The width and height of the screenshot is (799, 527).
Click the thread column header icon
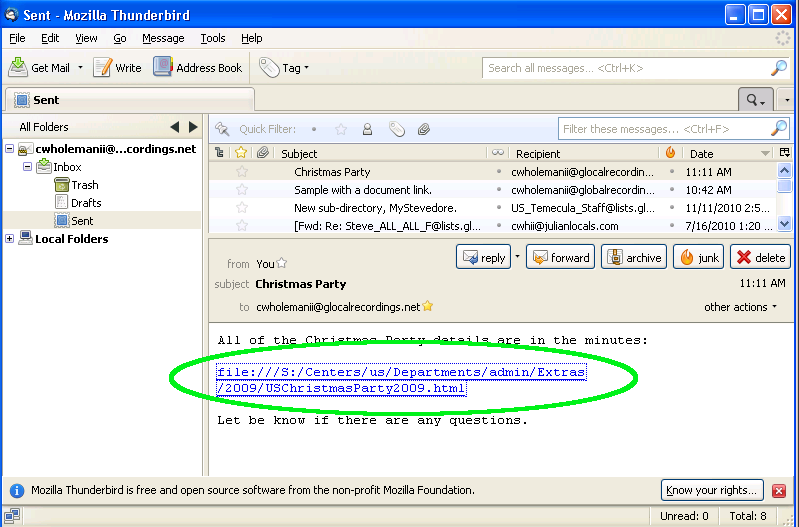click(219, 153)
